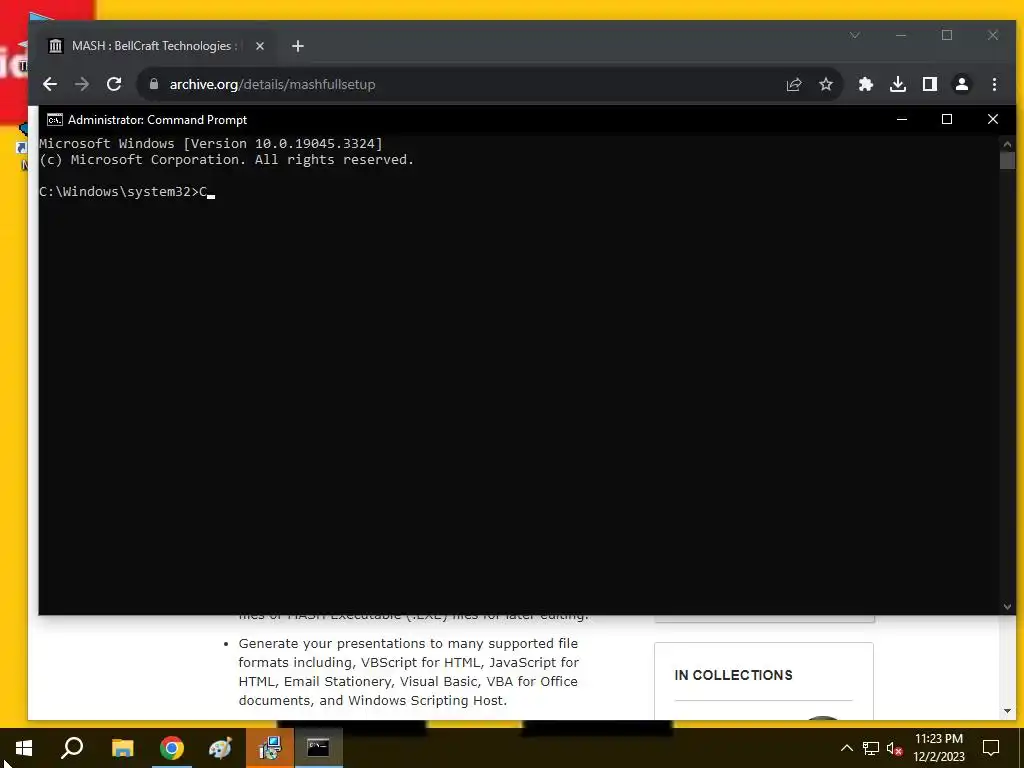This screenshot has height=768, width=1024.
Task: Click the Microsoft Windows version line
Action: click(211, 144)
